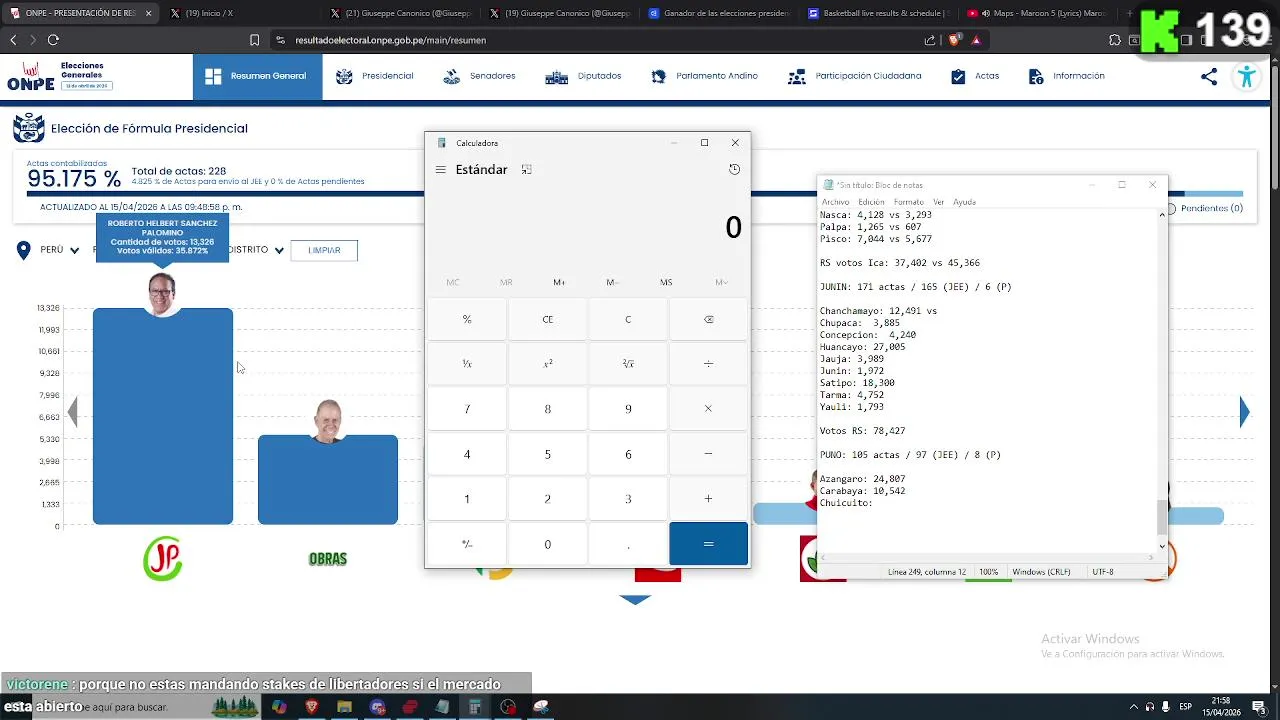The width and height of the screenshot is (1280, 720).
Task: Click the right carousel arrow on chart
Action: point(1244,412)
